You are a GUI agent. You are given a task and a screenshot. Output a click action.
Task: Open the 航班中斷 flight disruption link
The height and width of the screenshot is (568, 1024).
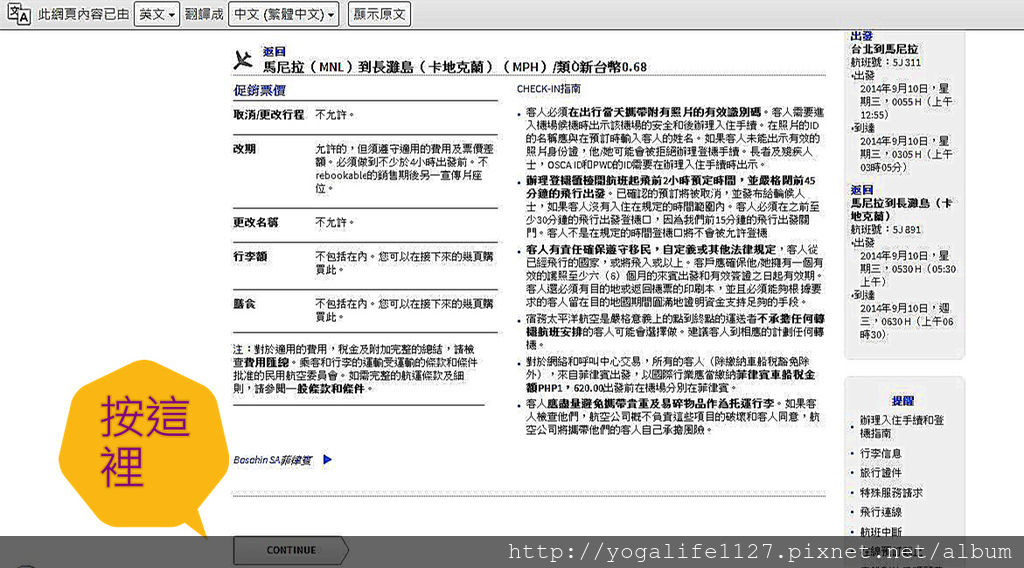pyautogui.click(x=880, y=531)
